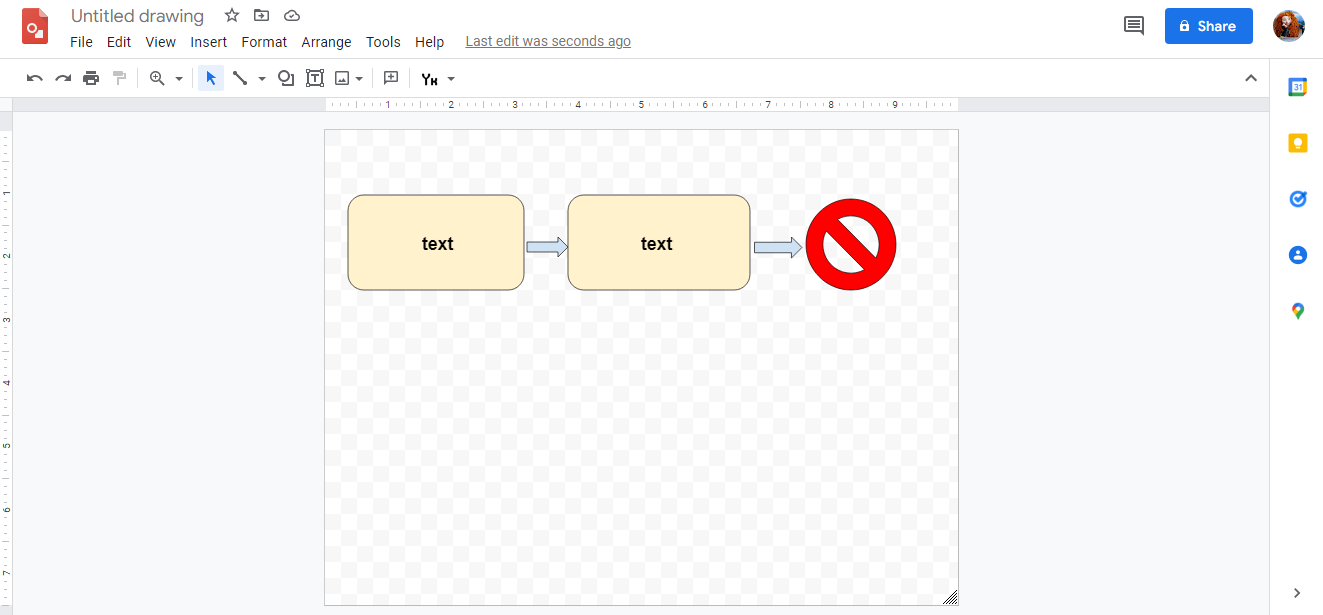Click the Zoom magnifier tool

coord(157,78)
